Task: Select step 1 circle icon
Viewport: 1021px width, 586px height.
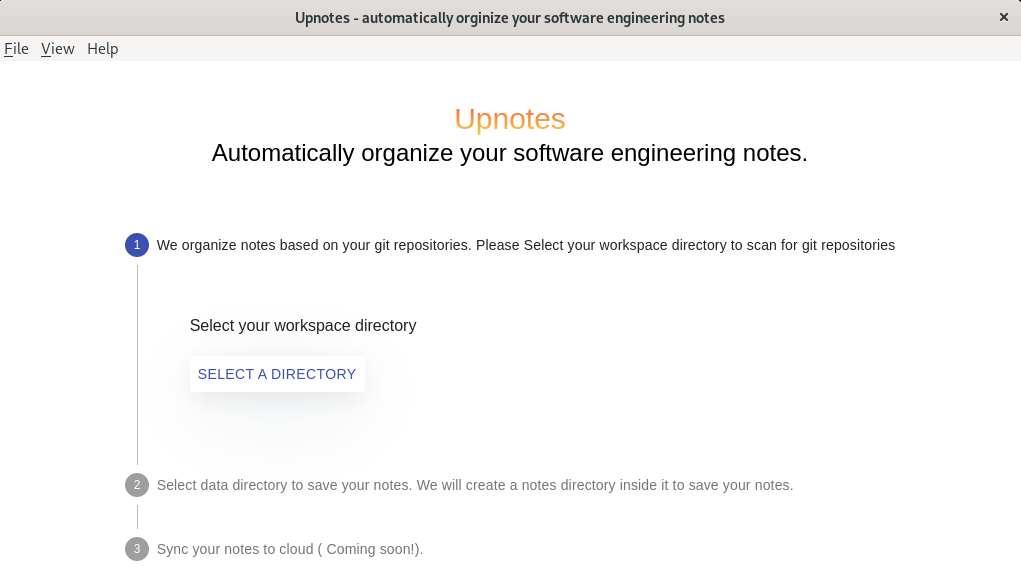Action: pos(137,245)
